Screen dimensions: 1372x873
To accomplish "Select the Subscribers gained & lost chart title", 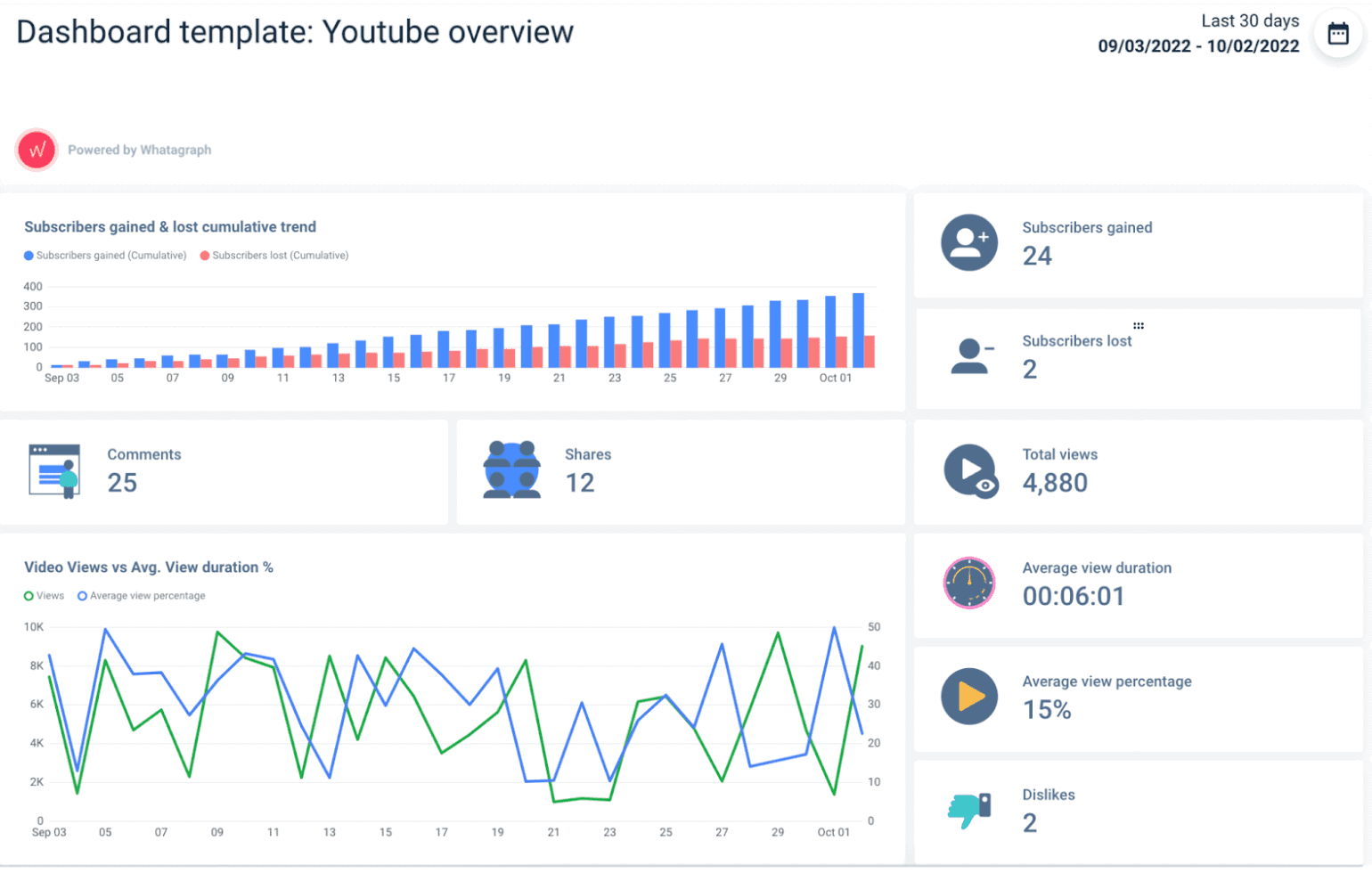I will click(170, 226).
